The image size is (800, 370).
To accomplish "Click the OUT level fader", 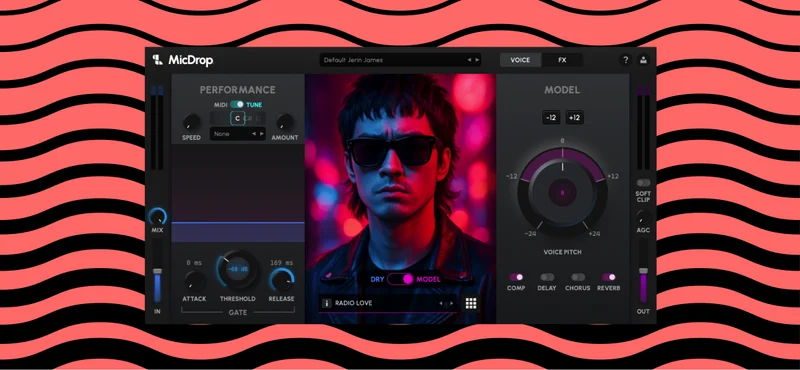I will (x=643, y=272).
